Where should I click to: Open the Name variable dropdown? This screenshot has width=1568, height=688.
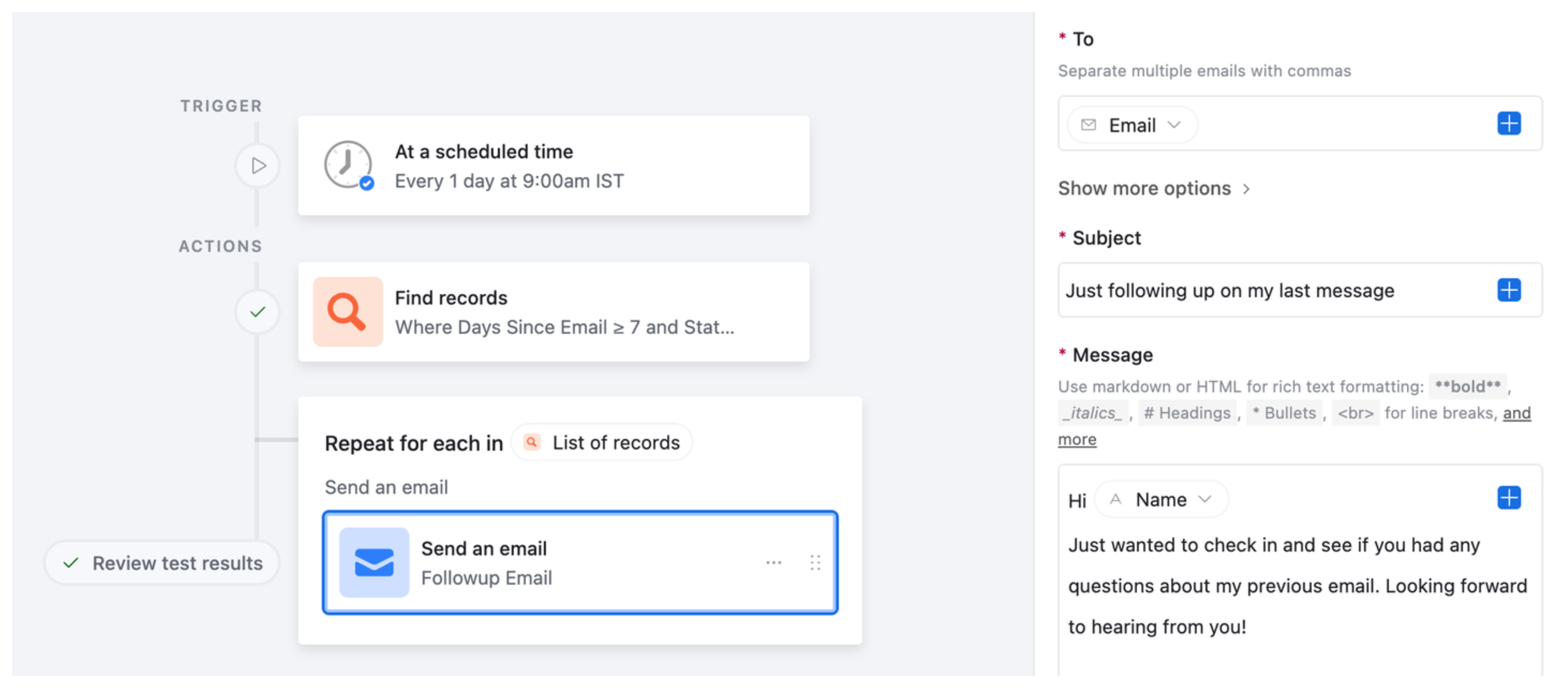coord(1159,499)
